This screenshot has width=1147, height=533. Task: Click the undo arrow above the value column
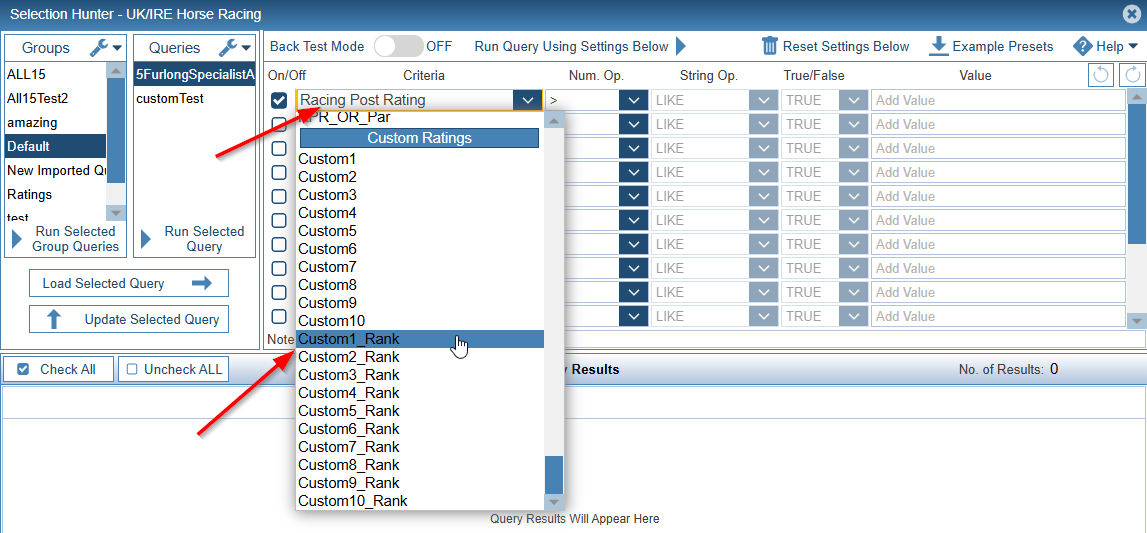click(x=1100, y=75)
